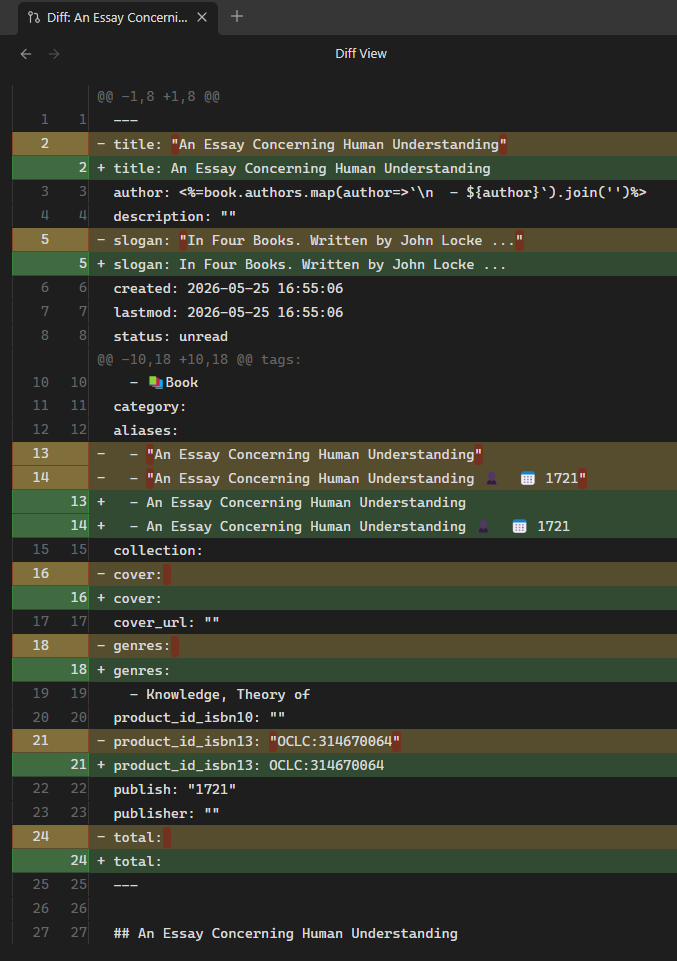This screenshot has height=961, width=677.
Task: Click the cover_url: "" line
Action: (x=166, y=622)
